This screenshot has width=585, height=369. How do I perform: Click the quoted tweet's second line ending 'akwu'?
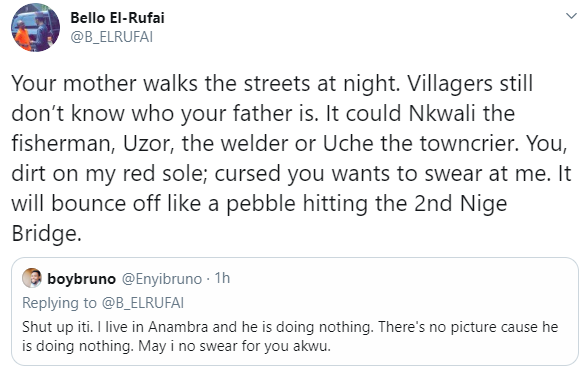click(x=176, y=346)
